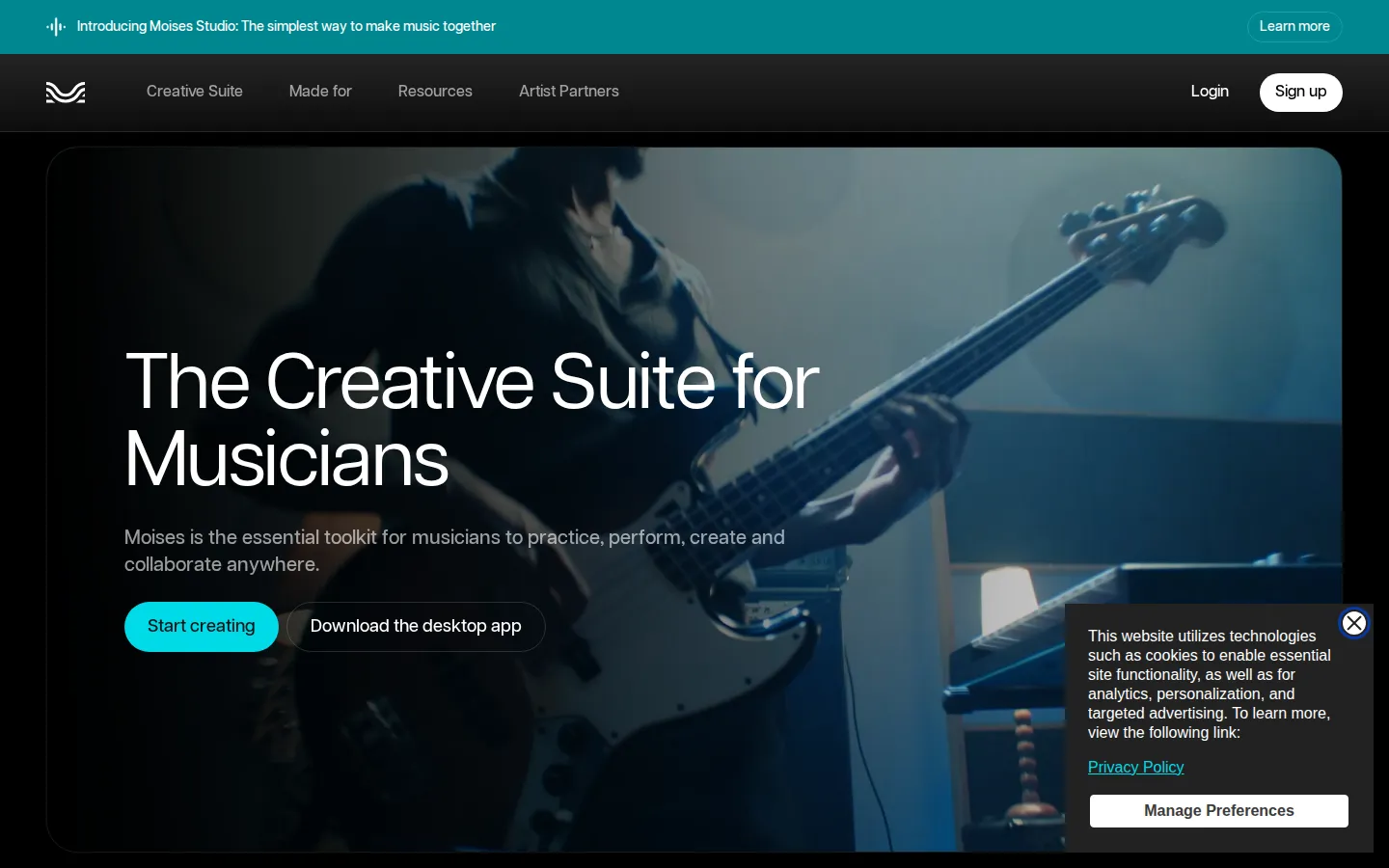
Task: Click the Manage Preferences button
Action: [x=1219, y=811]
